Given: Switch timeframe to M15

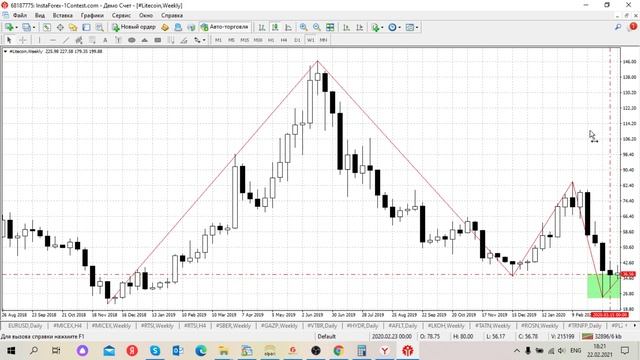Looking at the screenshot, I should coord(244,40).
